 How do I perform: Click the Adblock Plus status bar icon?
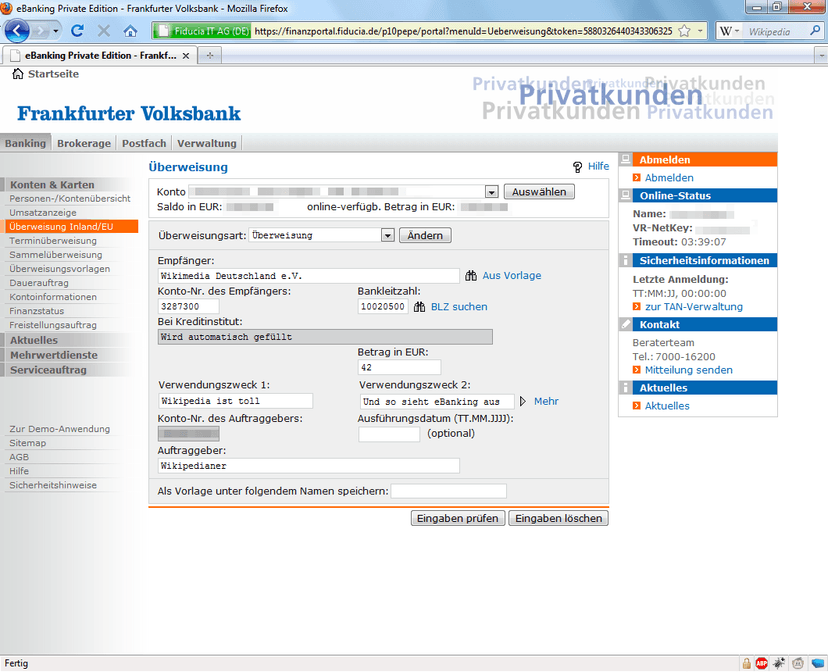(x=761, y=663)
